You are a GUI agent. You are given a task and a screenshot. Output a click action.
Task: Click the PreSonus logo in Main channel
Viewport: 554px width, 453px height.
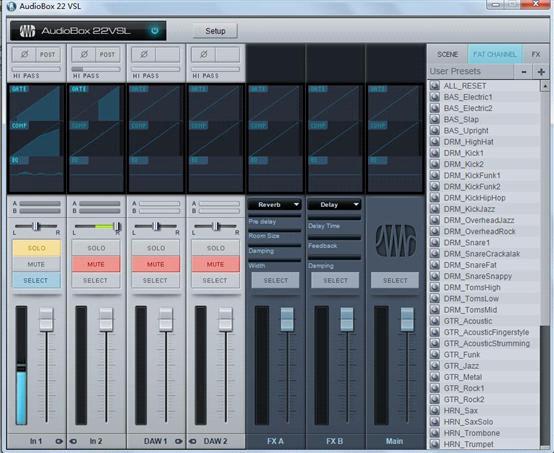[x=395, y=240]
